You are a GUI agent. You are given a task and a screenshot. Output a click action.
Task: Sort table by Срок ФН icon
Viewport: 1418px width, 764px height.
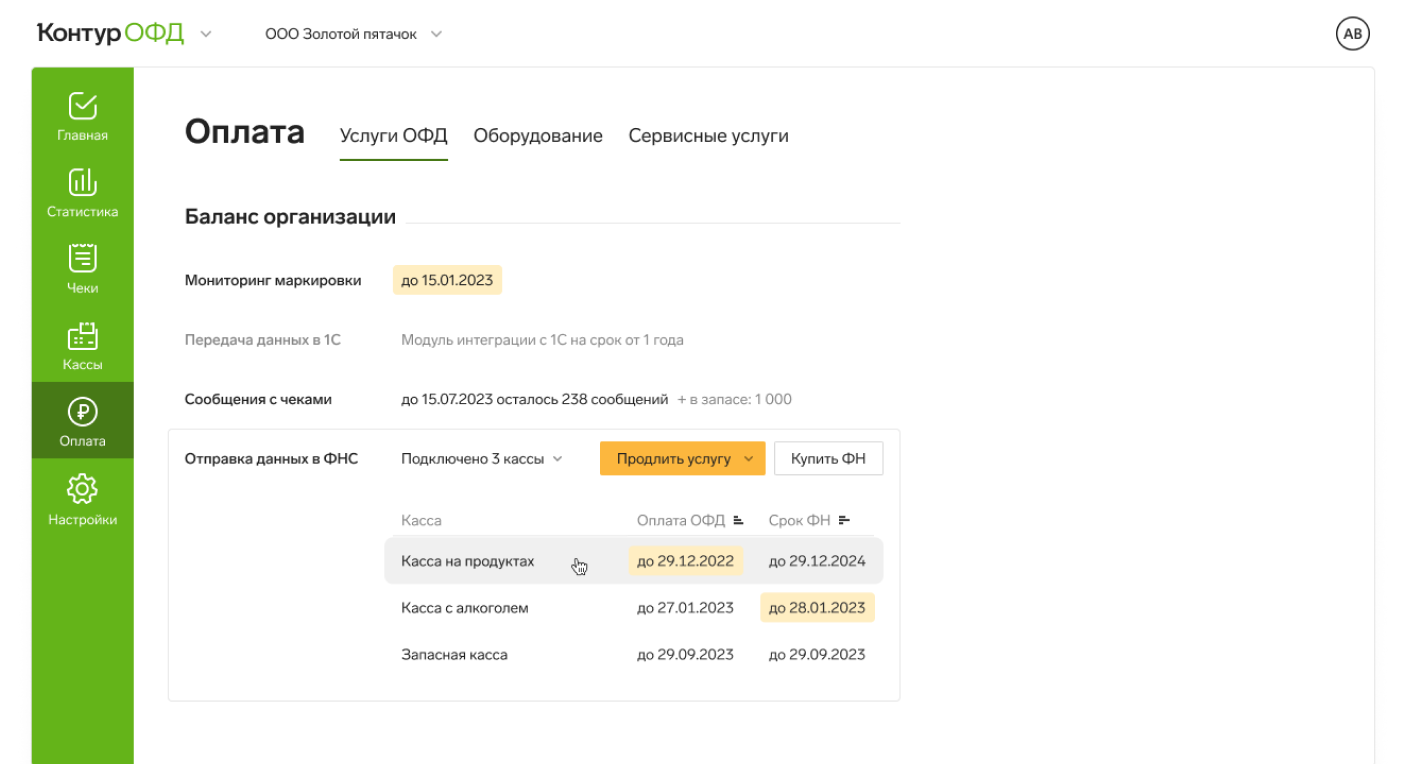pos(844,520)
